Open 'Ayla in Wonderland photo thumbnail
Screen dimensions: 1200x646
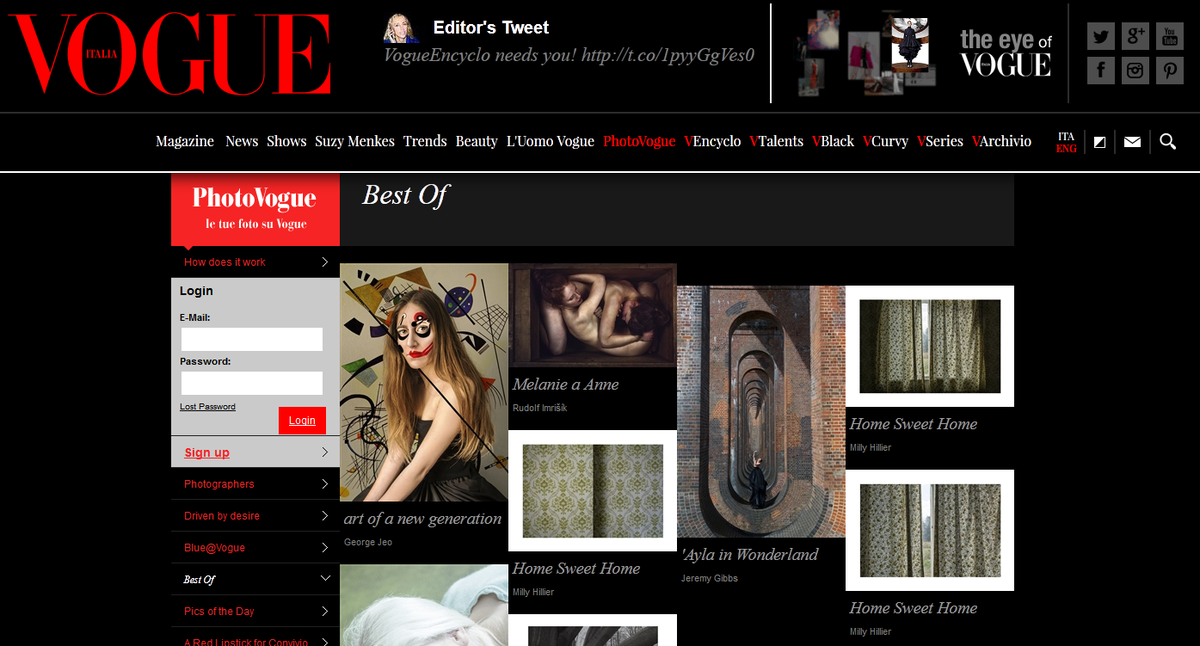click(761, 412)
